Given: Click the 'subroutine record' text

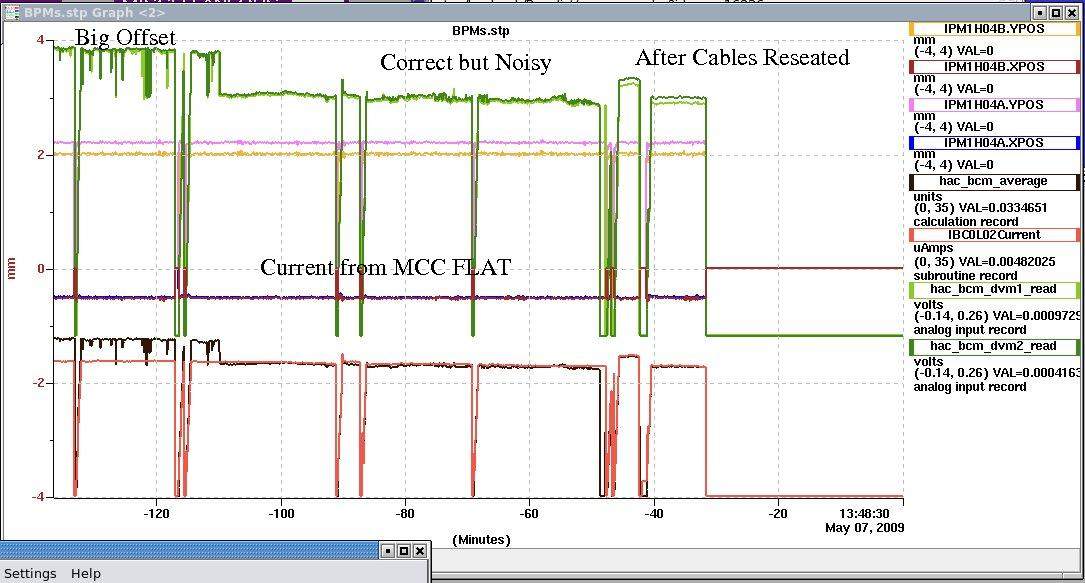Looking at the screenshot, I should pos(965,276).
